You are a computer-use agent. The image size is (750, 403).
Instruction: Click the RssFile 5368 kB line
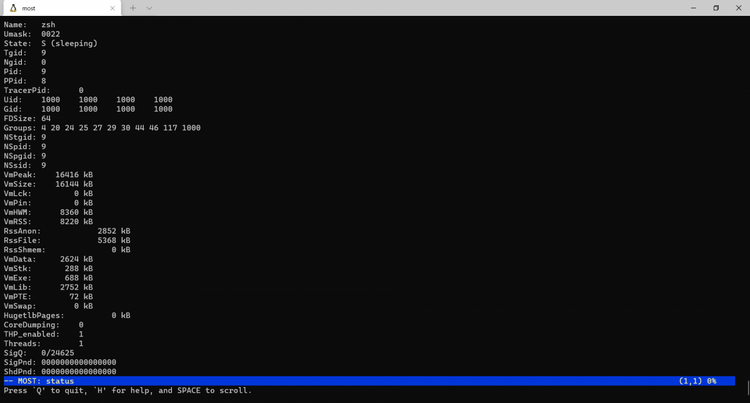coord(67,240)
